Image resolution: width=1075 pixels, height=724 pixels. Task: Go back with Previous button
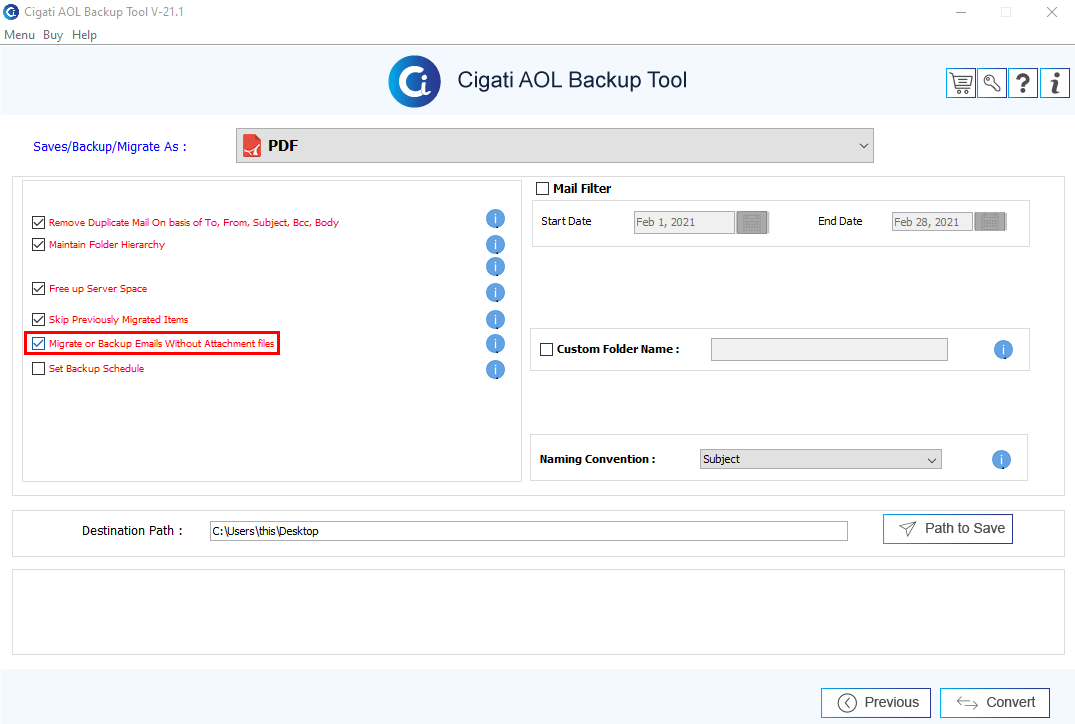tap(875, 703)
